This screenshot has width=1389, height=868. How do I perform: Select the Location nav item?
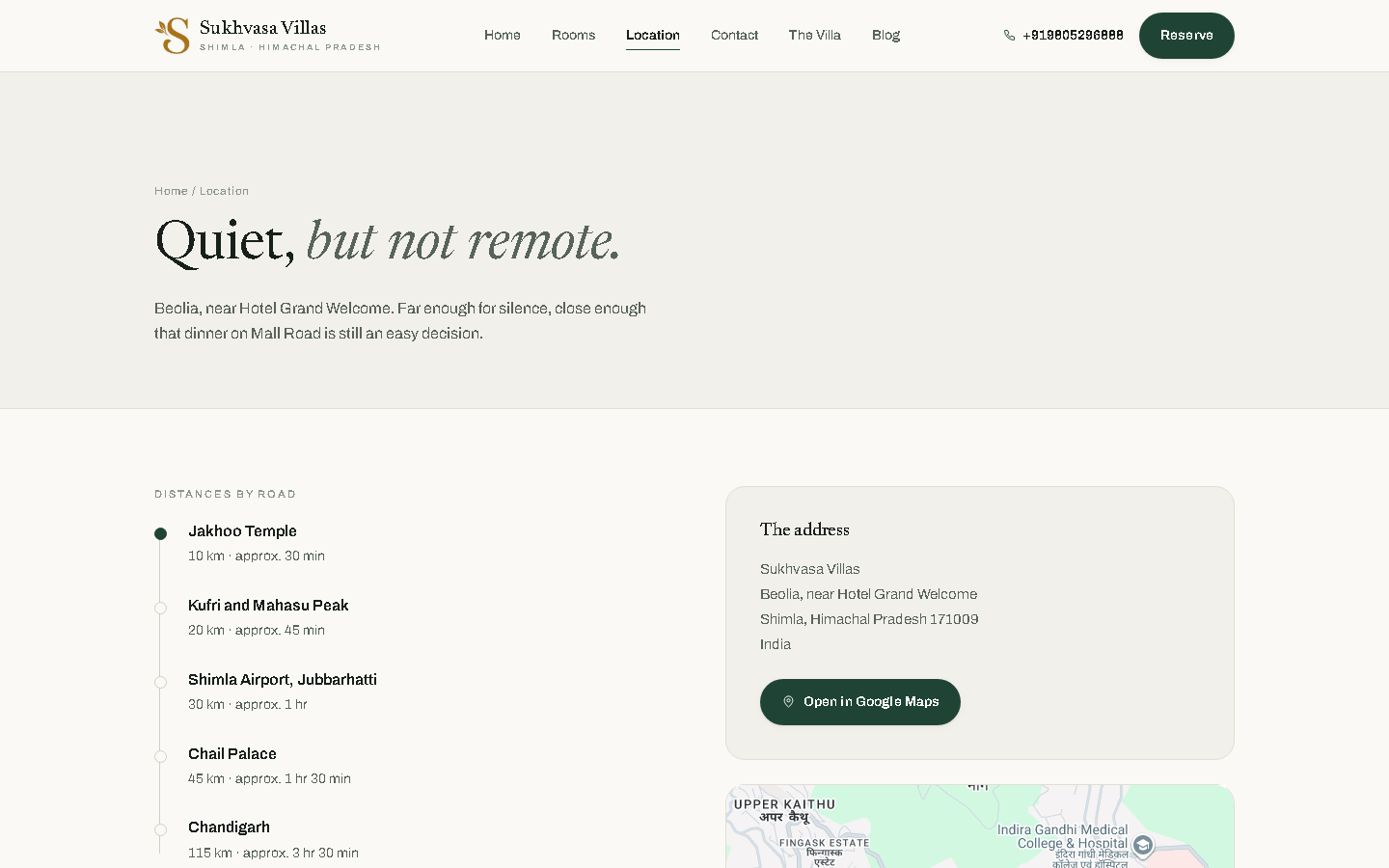[x=653, y=36]
